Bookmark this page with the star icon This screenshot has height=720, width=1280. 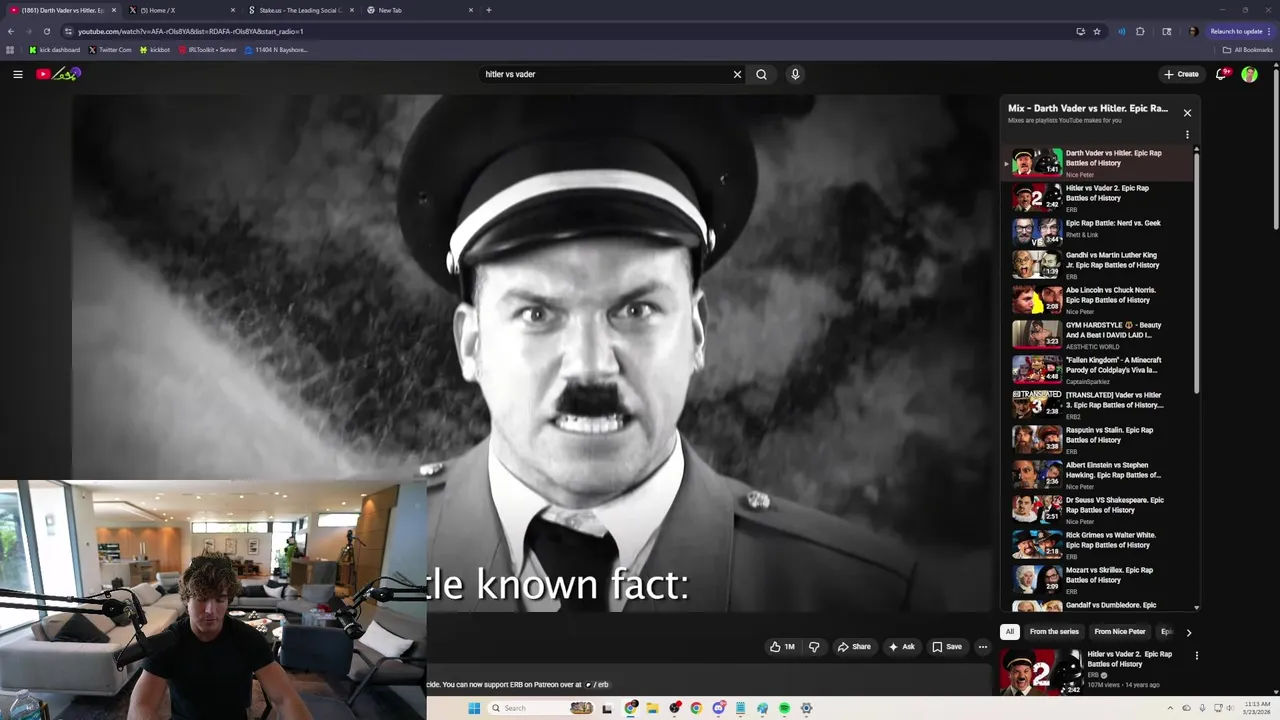point(1097,31)
